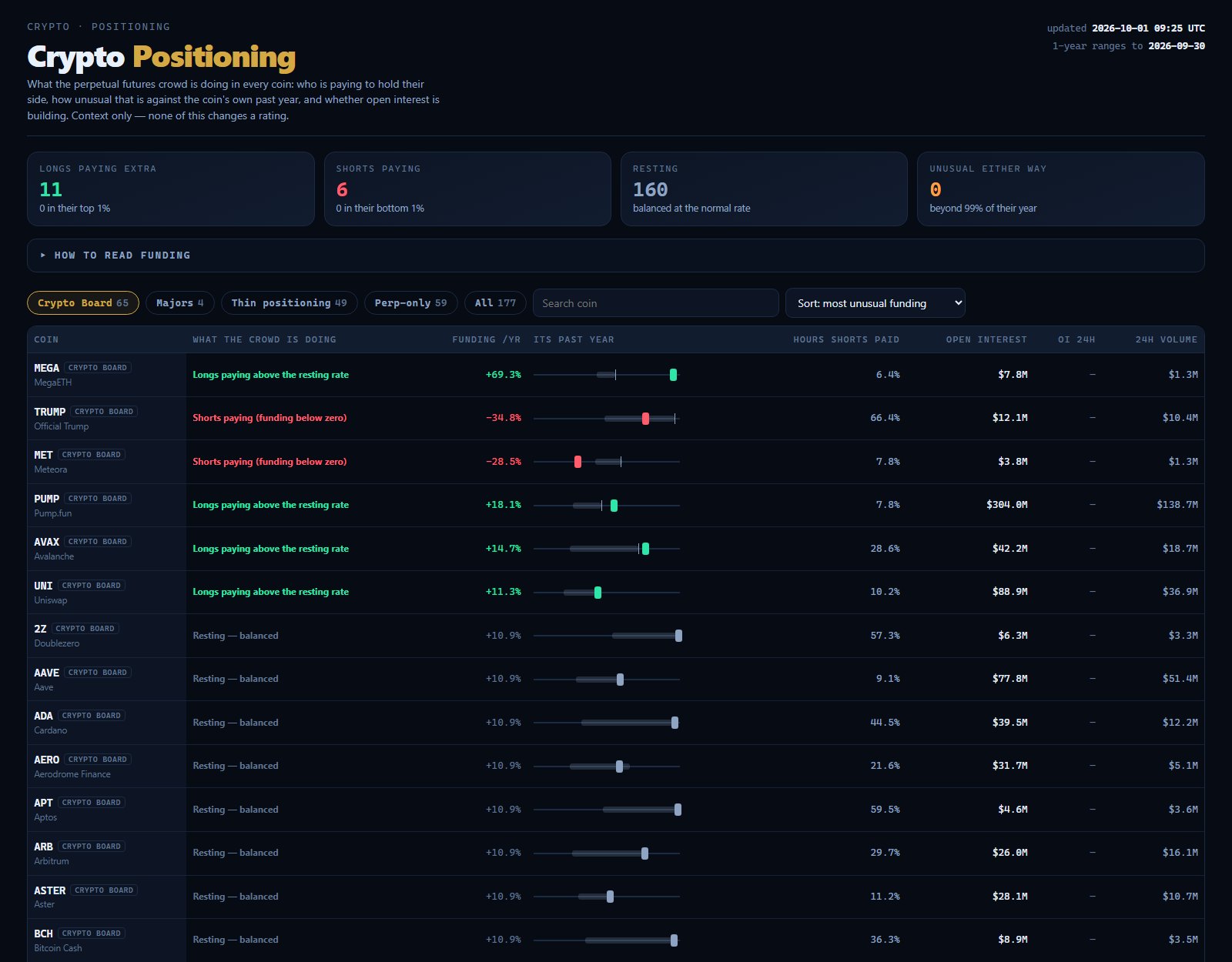This screenshot has height=962, width=1232.
Task: Click the Crypto Board badge next to AAVE
Action: (98, 673)
